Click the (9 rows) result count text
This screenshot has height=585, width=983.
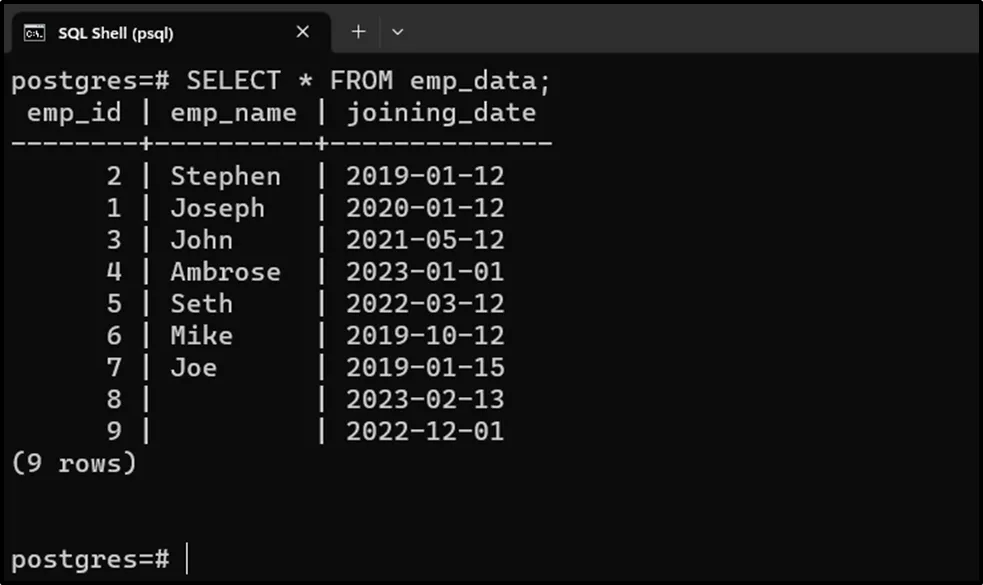pos(74,464)
